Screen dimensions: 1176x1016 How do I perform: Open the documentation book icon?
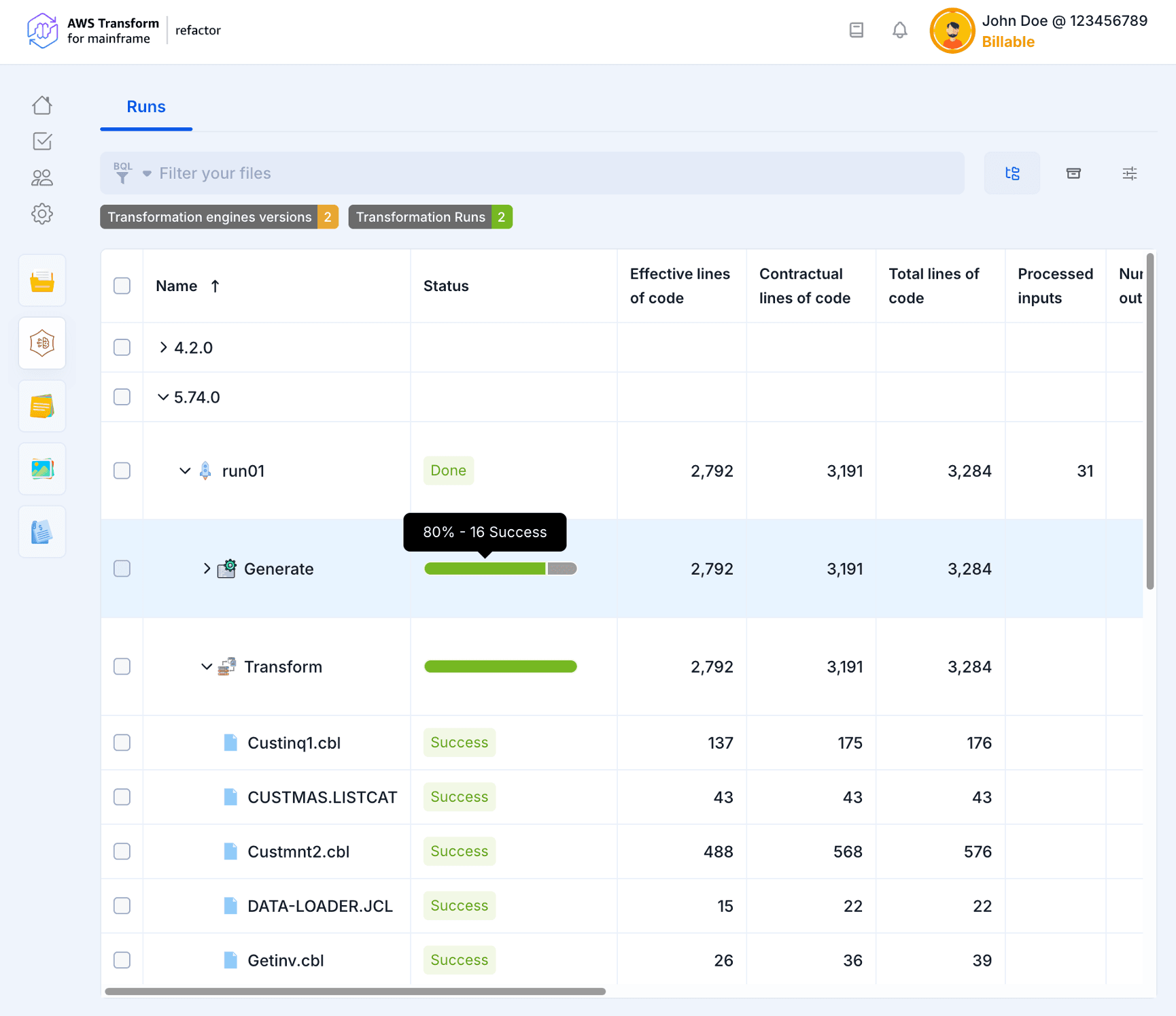coord(857,30)
